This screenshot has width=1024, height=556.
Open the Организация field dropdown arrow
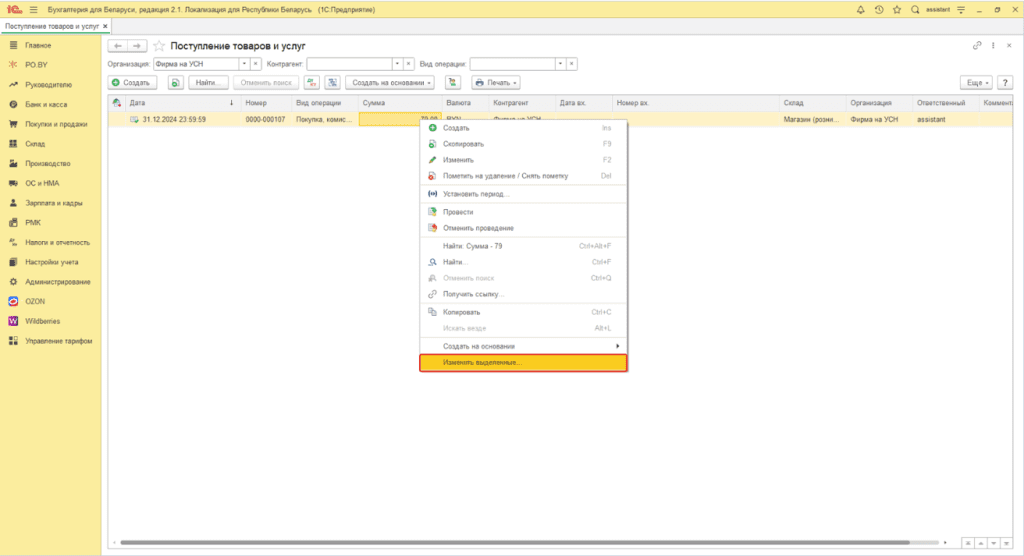click(x=243, y=64)
